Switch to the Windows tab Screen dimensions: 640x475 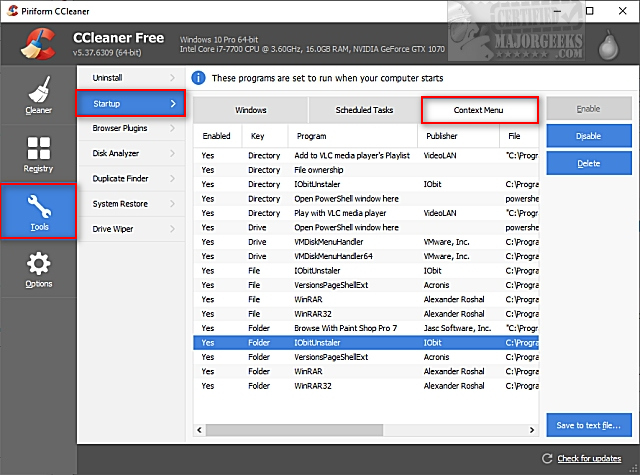[250, 110]
